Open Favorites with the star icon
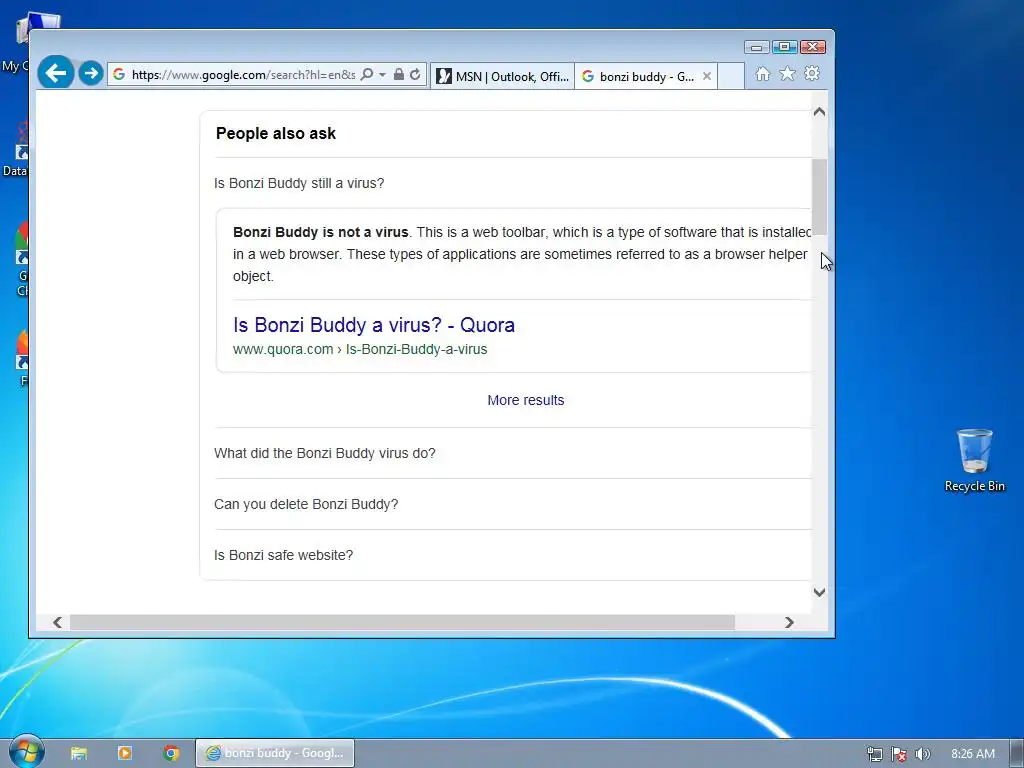Screen dimensions: 1024x768 click(x=788, y=74)
